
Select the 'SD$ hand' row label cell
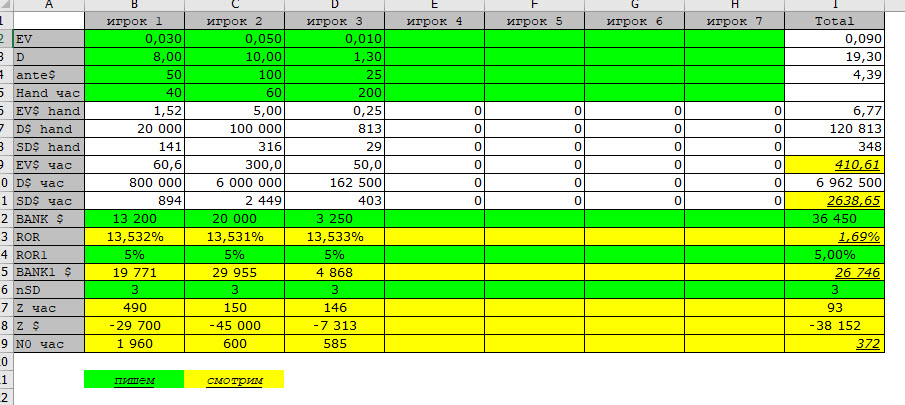click(48, 147)
